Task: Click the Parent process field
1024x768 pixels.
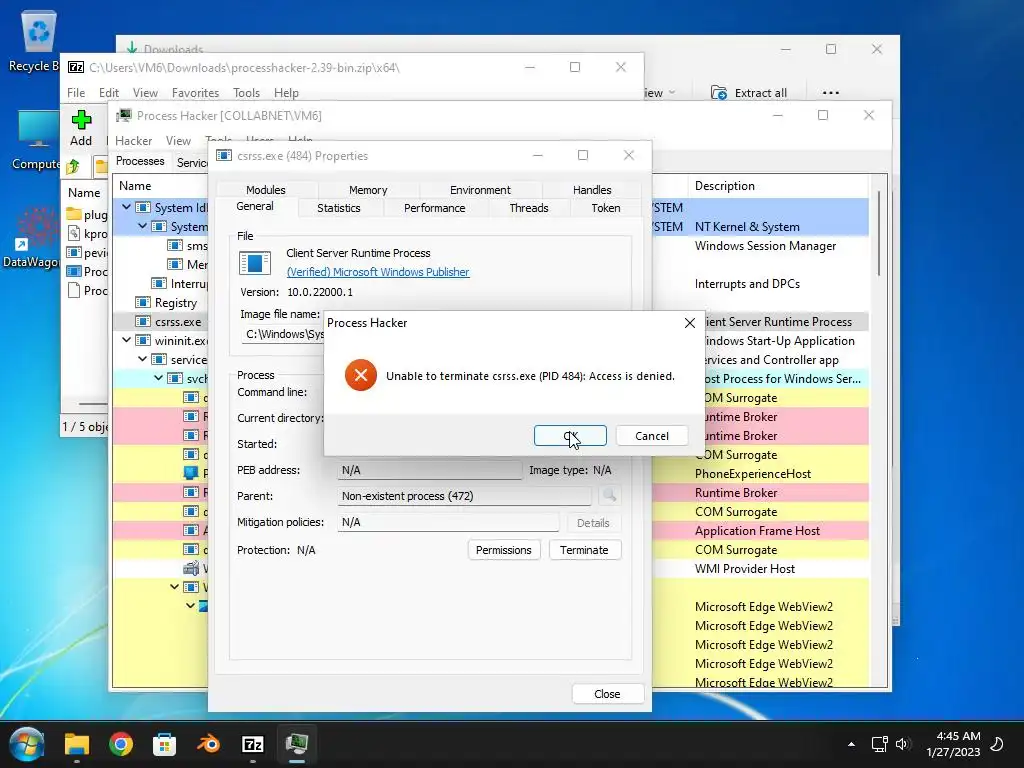Action: pos(464,496)
